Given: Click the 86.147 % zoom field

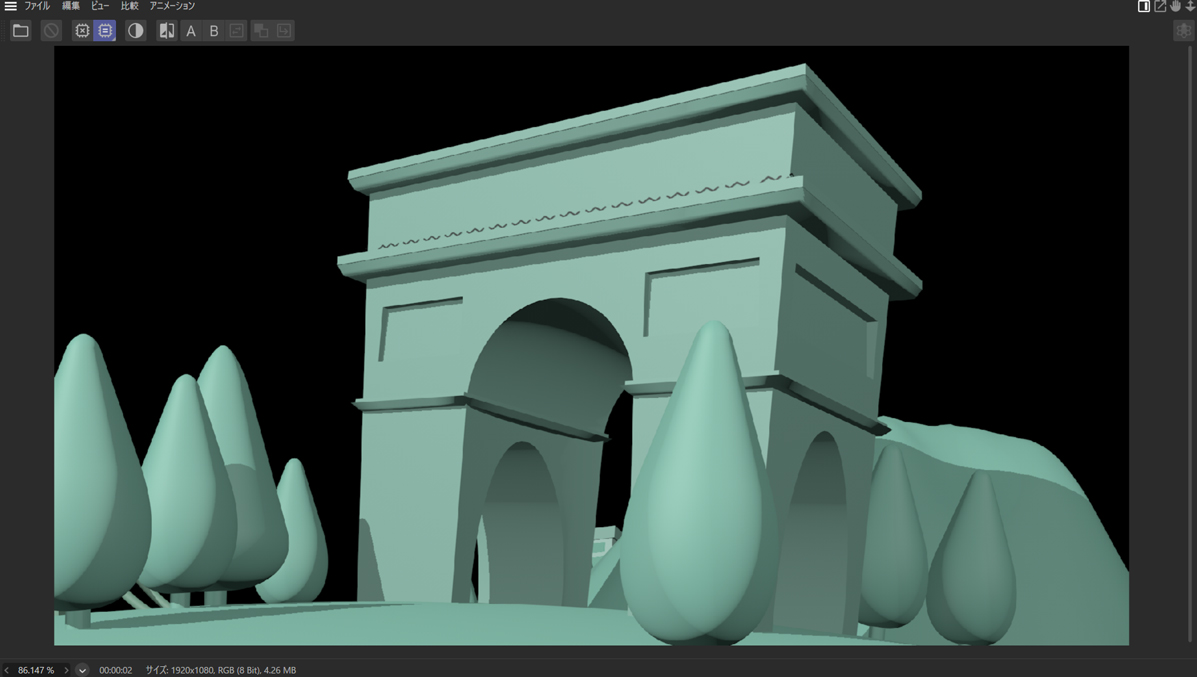Looking at the screenshot, I should point(36,670).
